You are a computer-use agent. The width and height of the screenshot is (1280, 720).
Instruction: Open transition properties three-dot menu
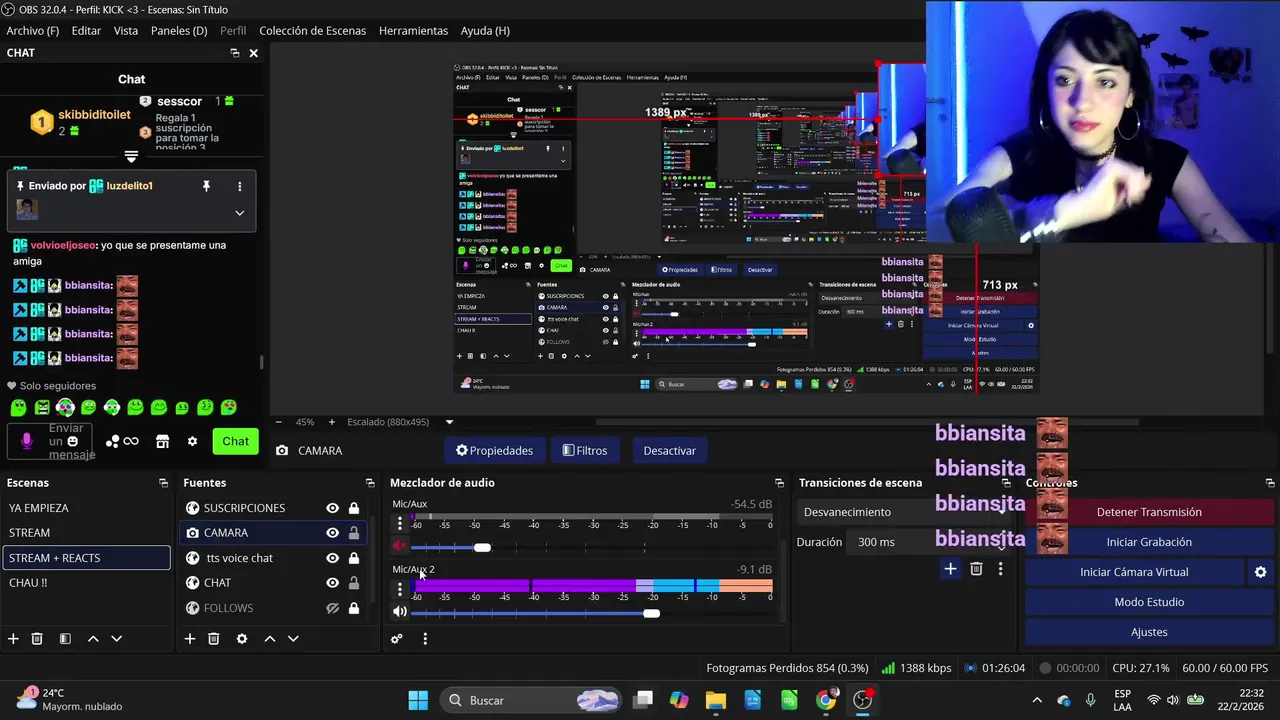tap(1000, 569)
